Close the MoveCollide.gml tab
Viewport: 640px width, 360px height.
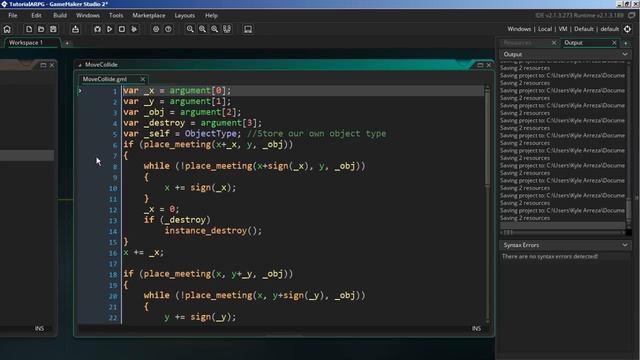click(x=142, y=79)
